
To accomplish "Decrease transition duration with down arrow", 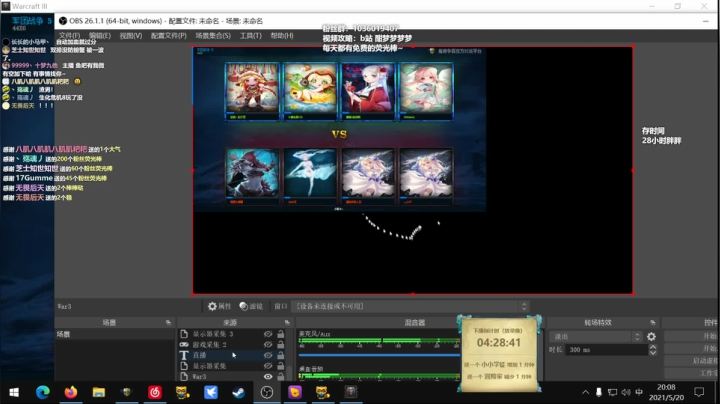I will point(653,353).
